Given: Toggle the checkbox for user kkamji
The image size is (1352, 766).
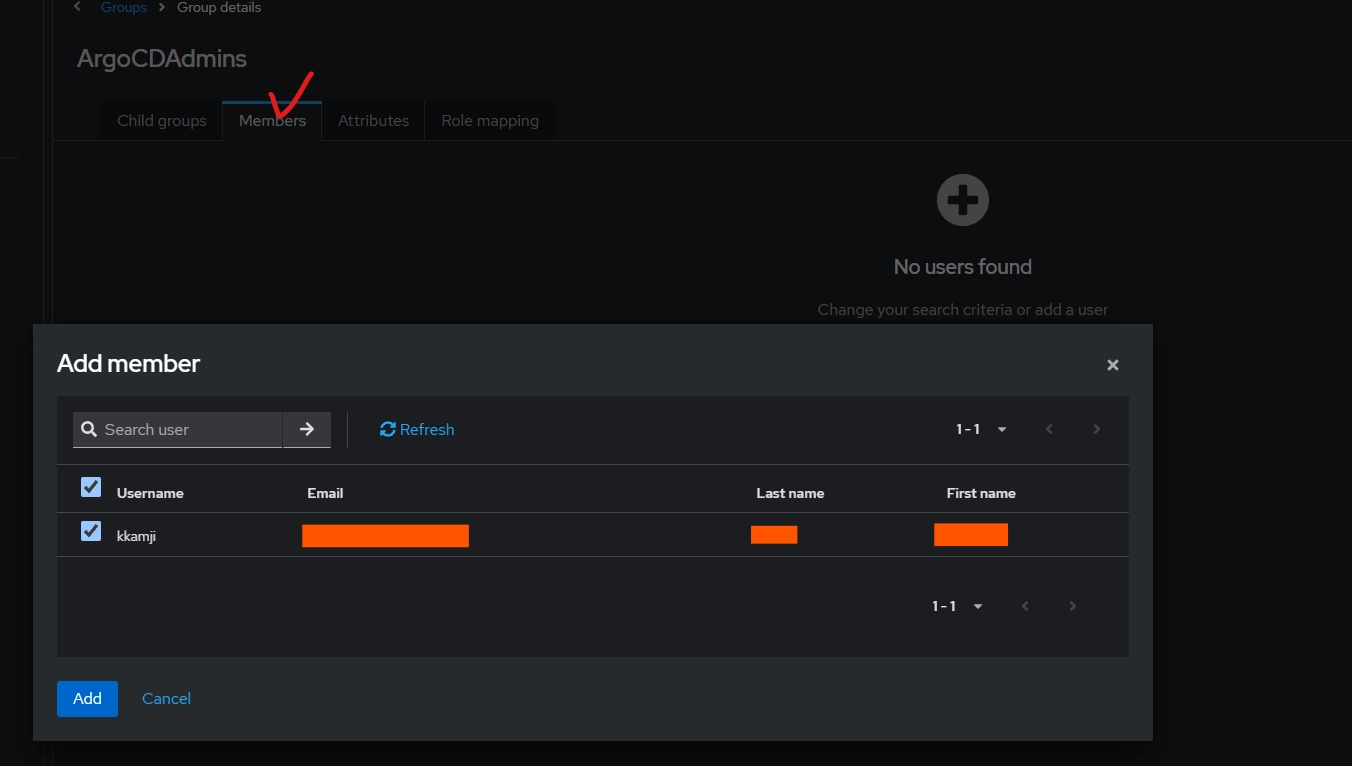Looking at the screenshot, I should point(91,531).
